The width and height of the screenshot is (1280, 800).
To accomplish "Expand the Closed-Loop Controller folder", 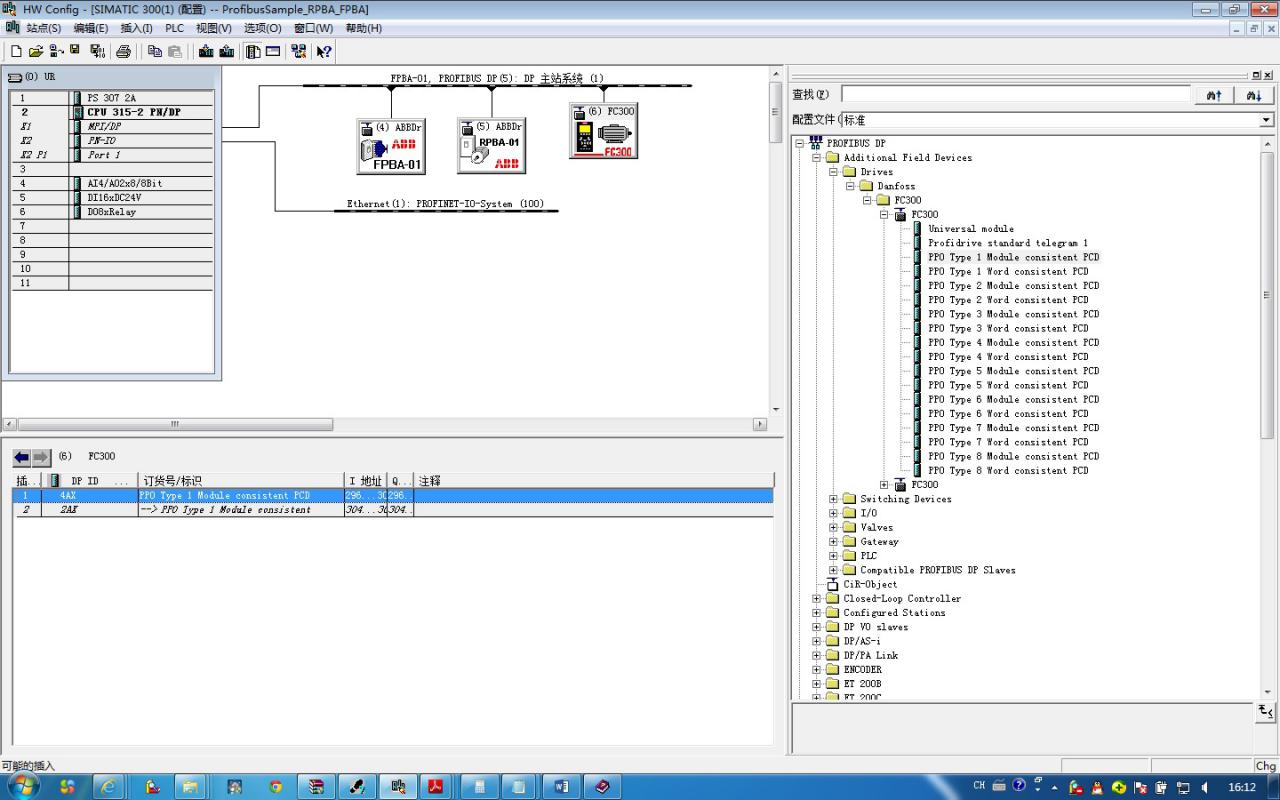I will [817, 598].
